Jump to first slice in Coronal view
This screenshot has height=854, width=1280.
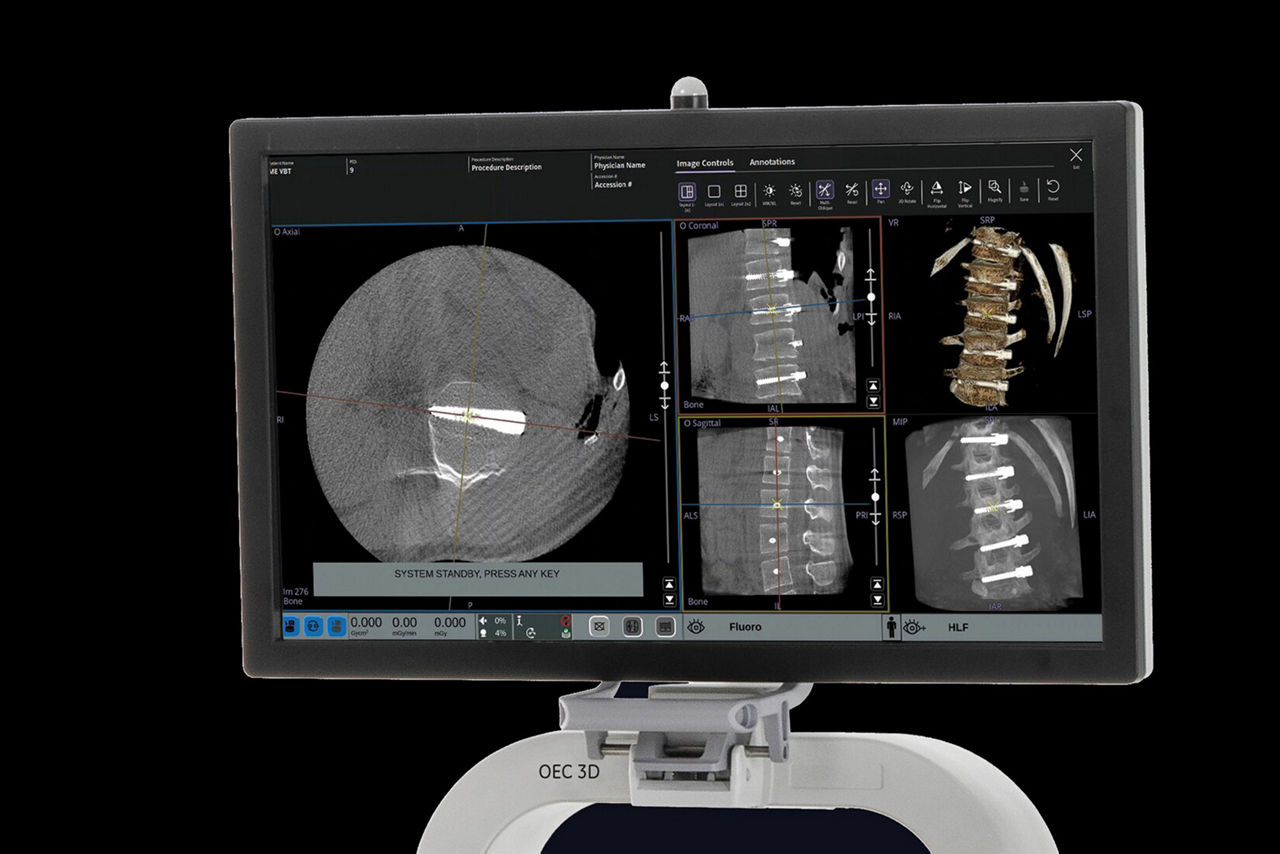pos(873,385)
